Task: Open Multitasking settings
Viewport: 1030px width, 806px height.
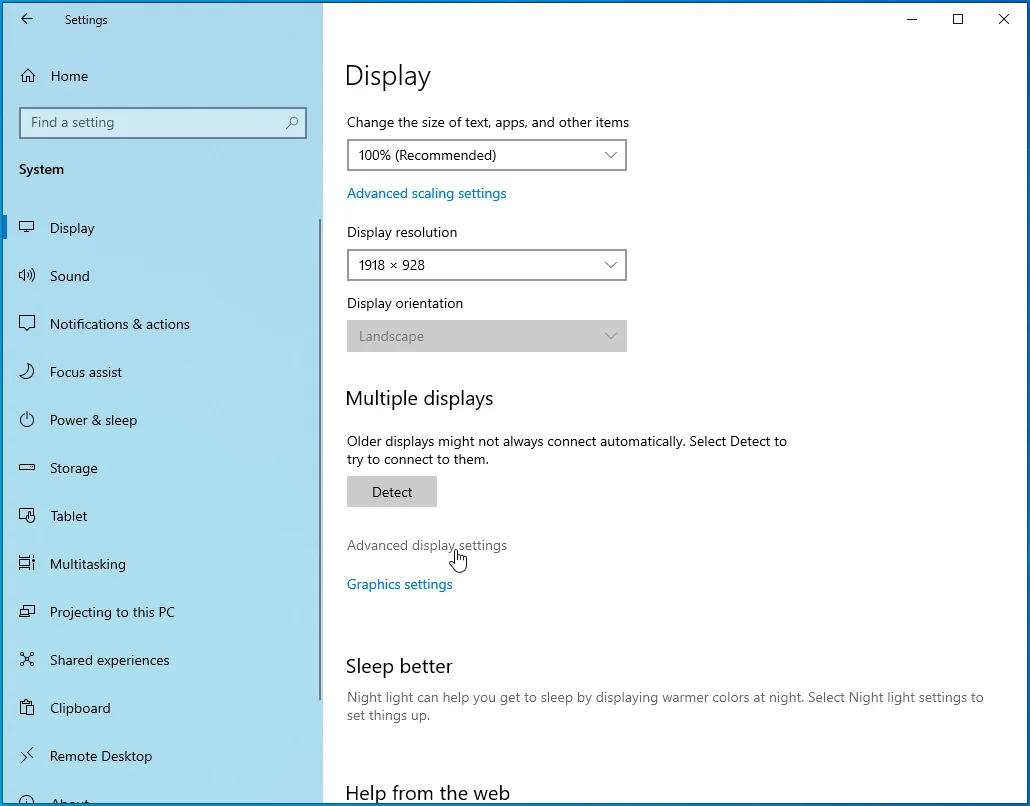Action: pyautogui.click(x=162, y=564)
